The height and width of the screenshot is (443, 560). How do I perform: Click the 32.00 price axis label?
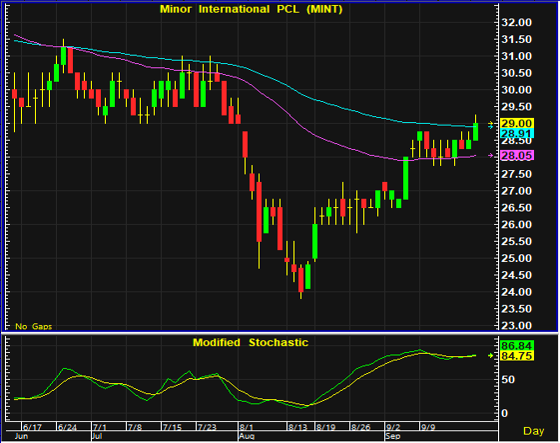coord(516,23)
